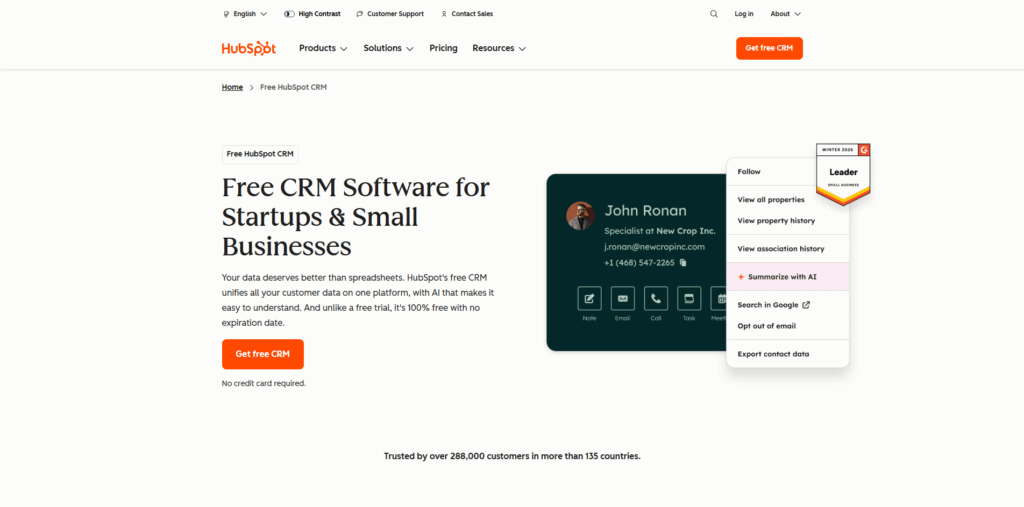Open Contact Sales link
Image resolution: width=1024 pixels, height=507 pixels.
tap(467, 14)
